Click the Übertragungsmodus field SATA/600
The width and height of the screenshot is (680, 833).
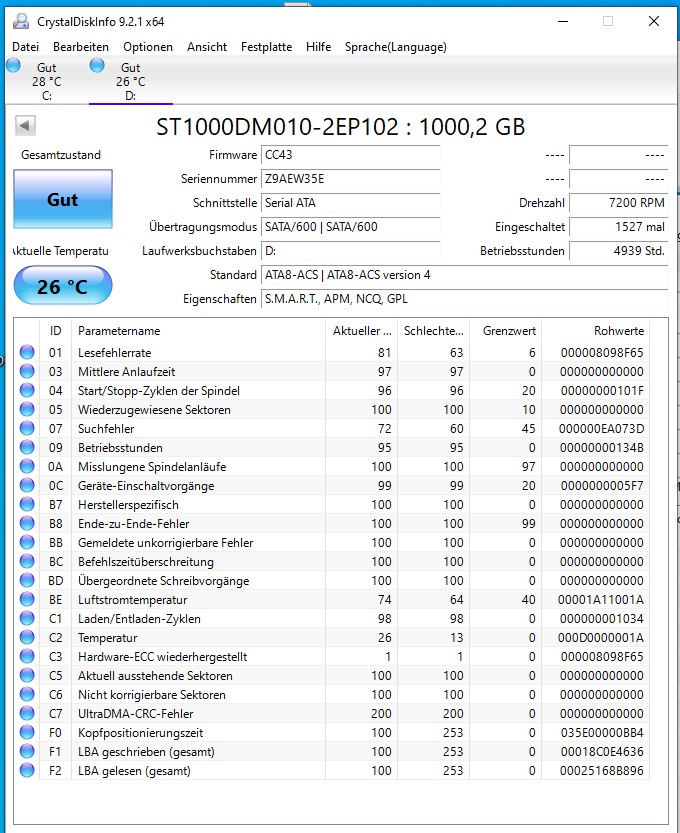(x=350, y=227)
